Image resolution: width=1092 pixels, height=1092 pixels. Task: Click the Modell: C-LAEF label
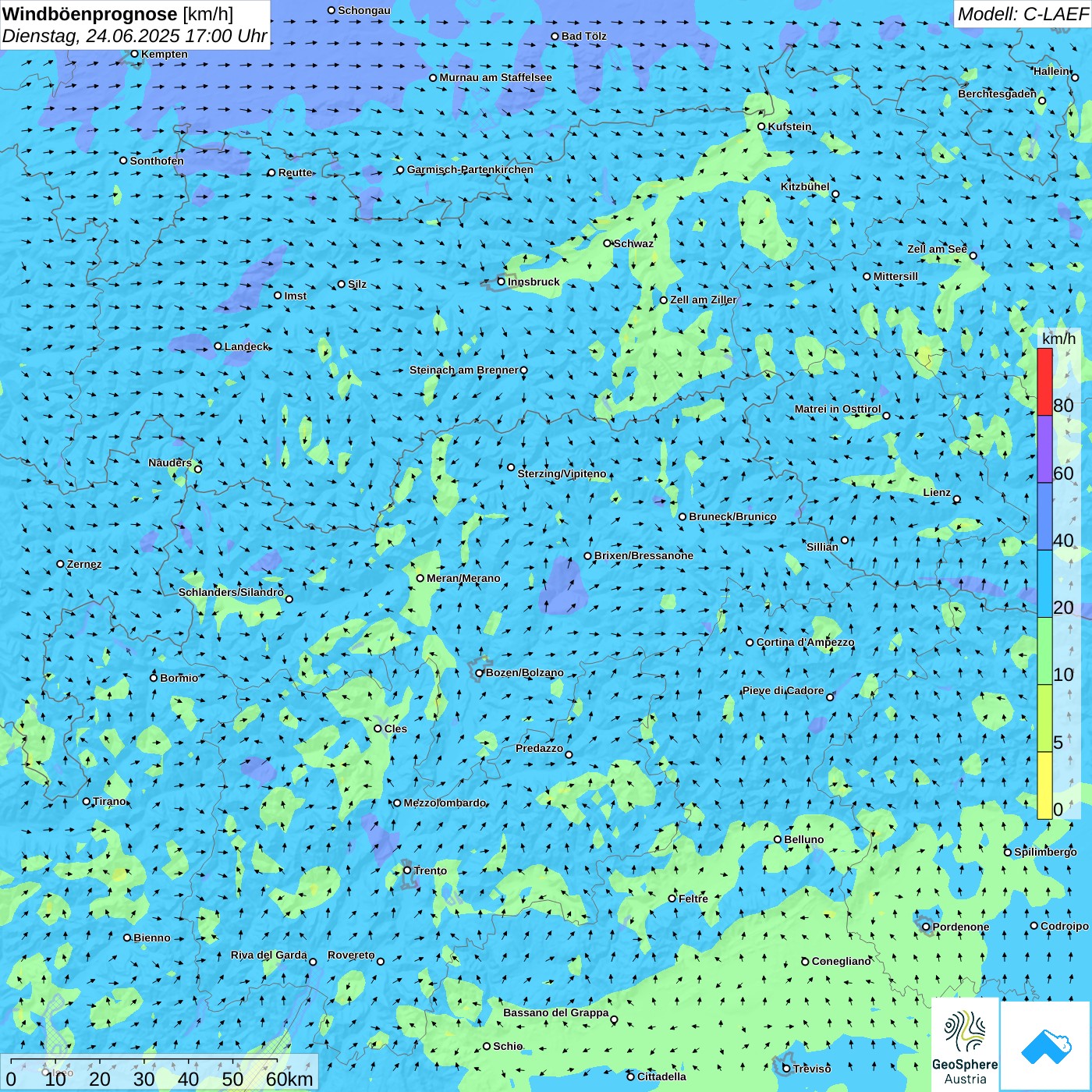pos(1022,14)
